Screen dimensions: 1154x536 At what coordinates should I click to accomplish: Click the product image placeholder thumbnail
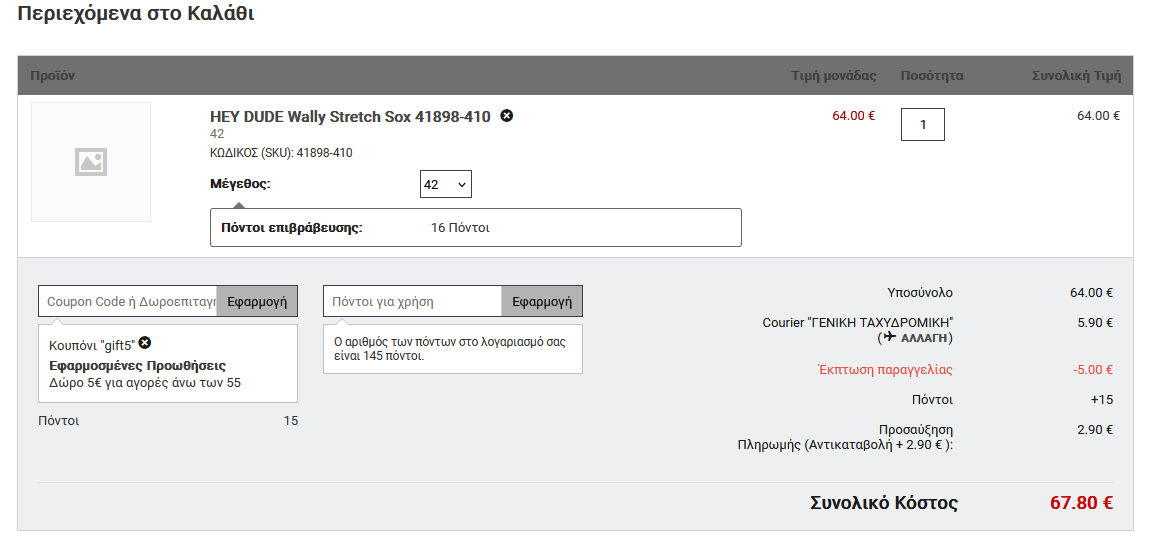(91, 162)
